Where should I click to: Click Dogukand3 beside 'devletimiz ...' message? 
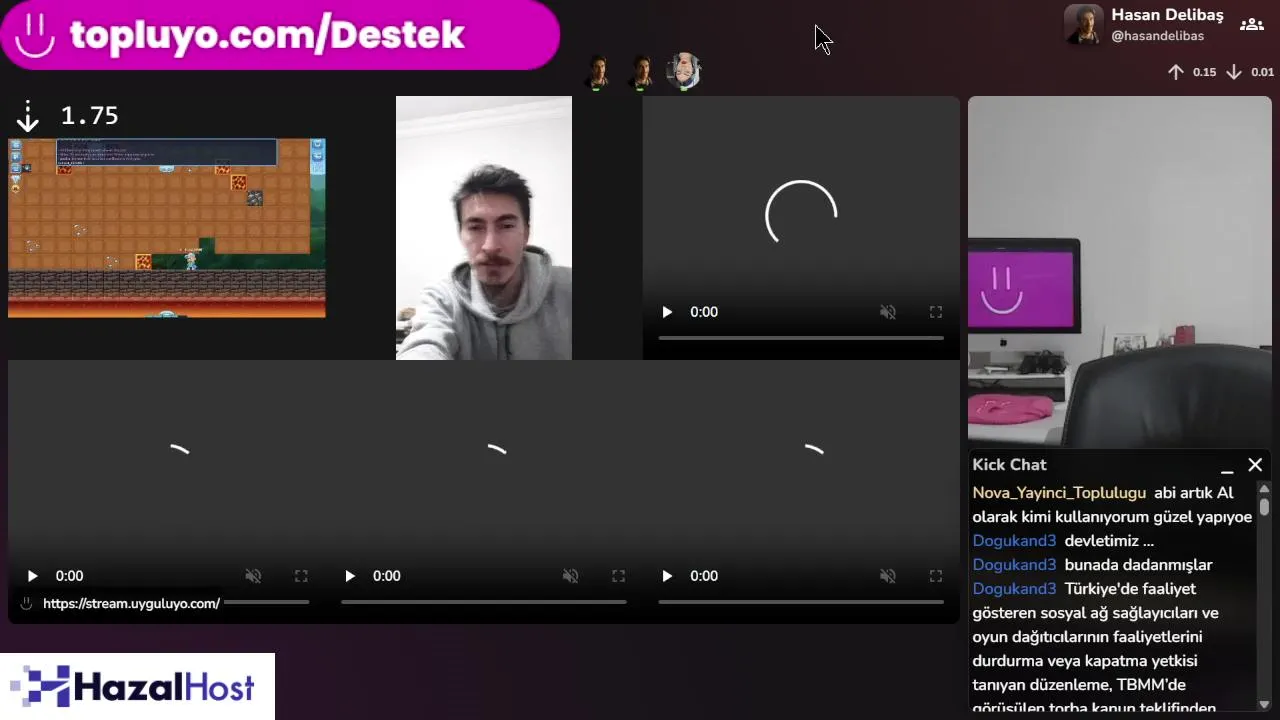1014,541
